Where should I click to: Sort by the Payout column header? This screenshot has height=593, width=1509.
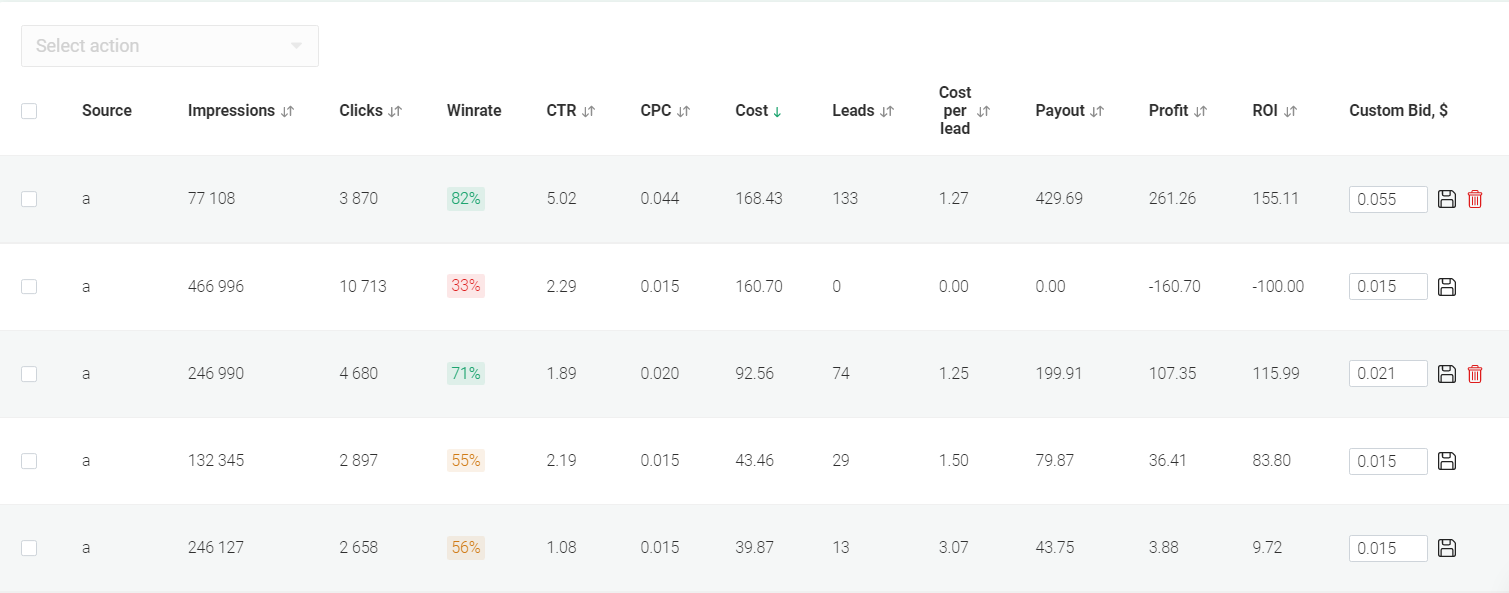pos(1097,111)
